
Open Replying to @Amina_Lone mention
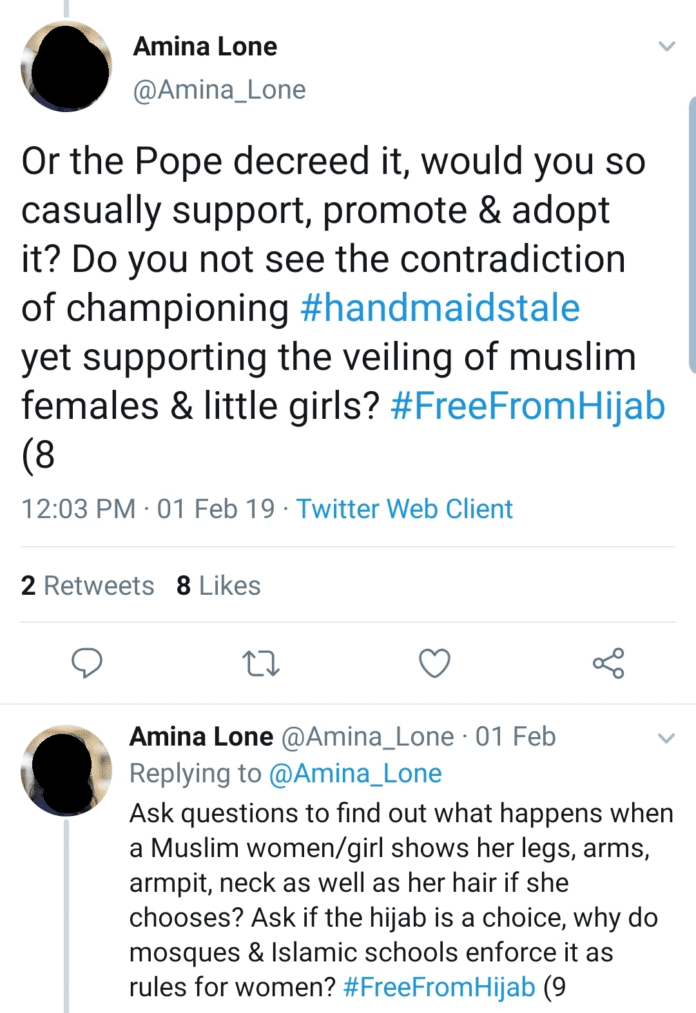[x=355, y=773]
